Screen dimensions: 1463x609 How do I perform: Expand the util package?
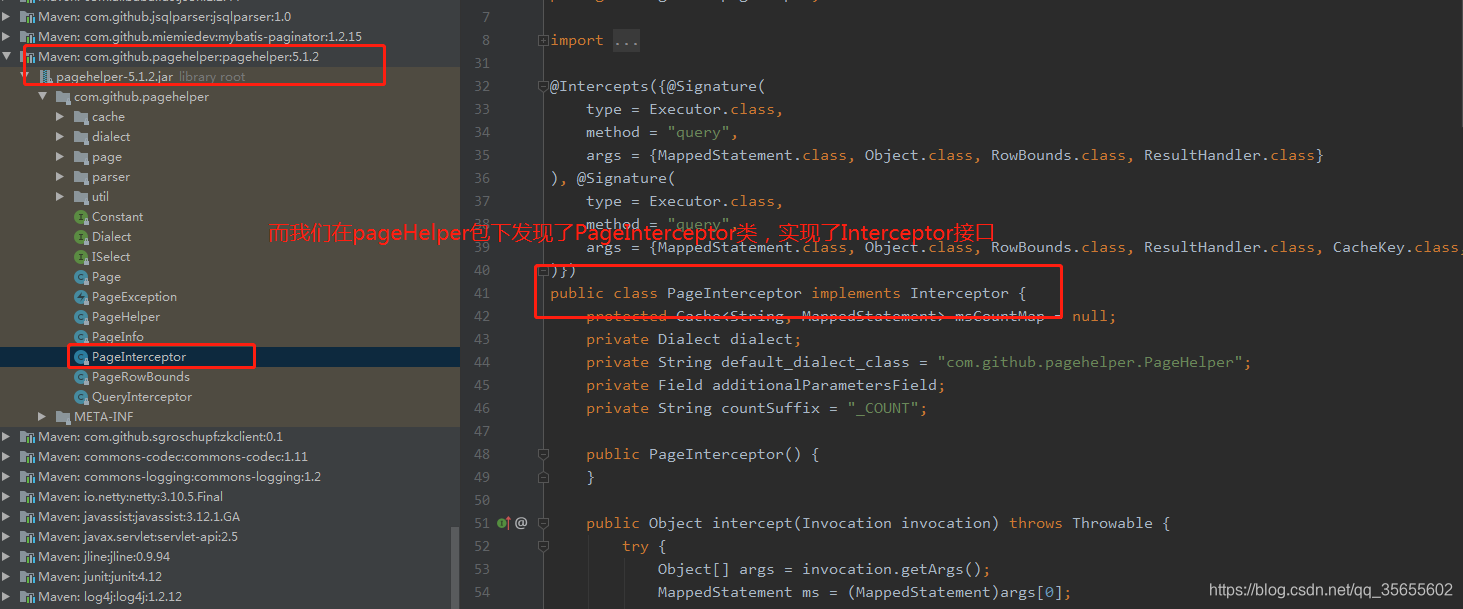pos(60,197)
